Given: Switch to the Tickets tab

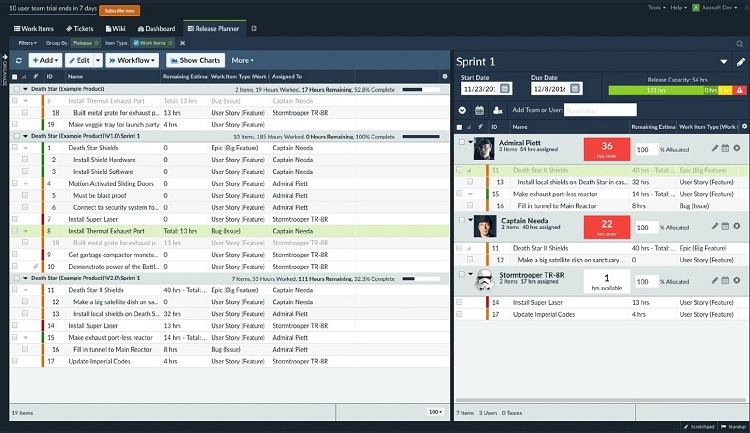Looking at the screenshot, I should tap(79, 29).
